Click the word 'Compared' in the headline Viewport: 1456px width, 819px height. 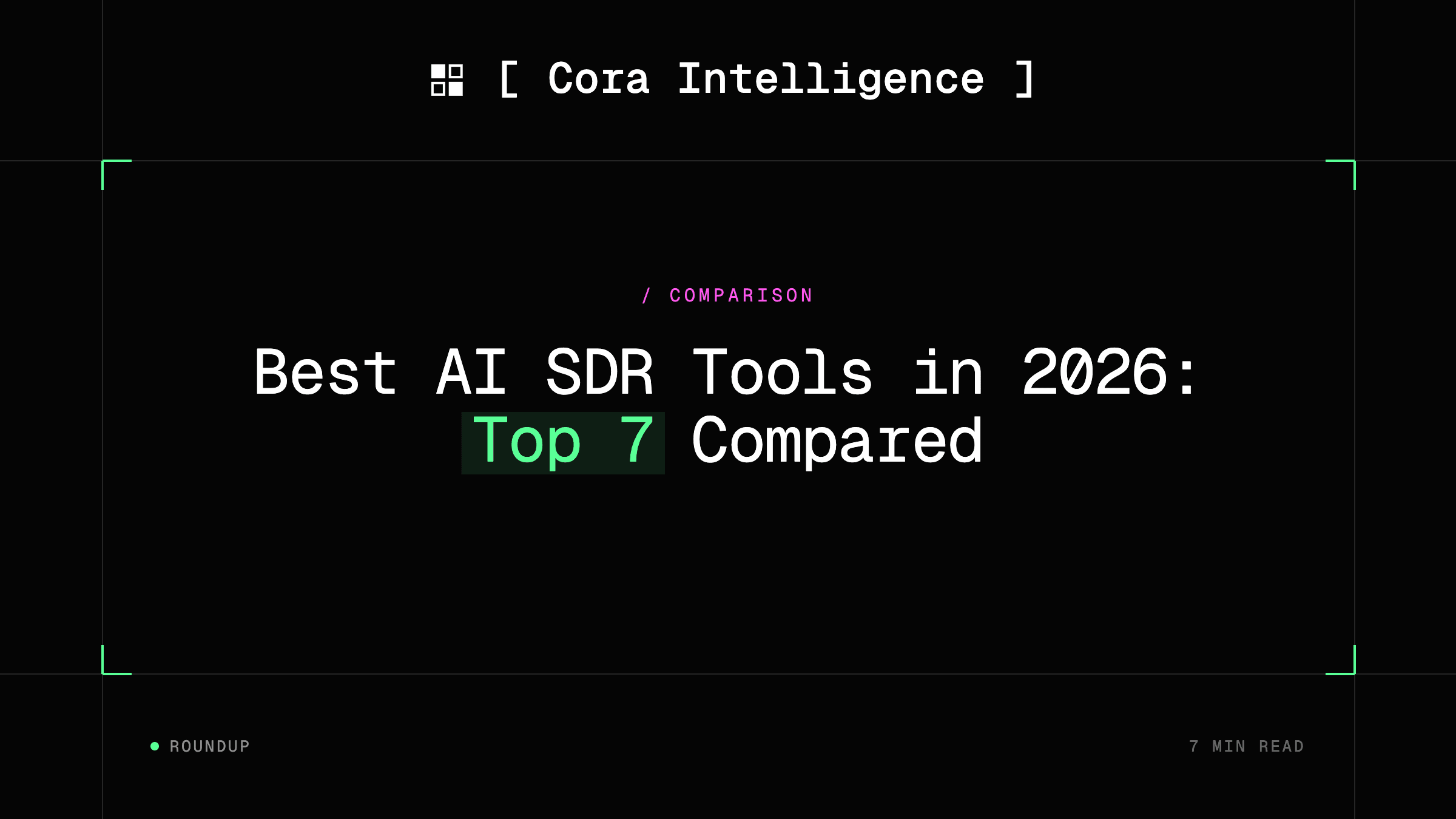(837, 442)
